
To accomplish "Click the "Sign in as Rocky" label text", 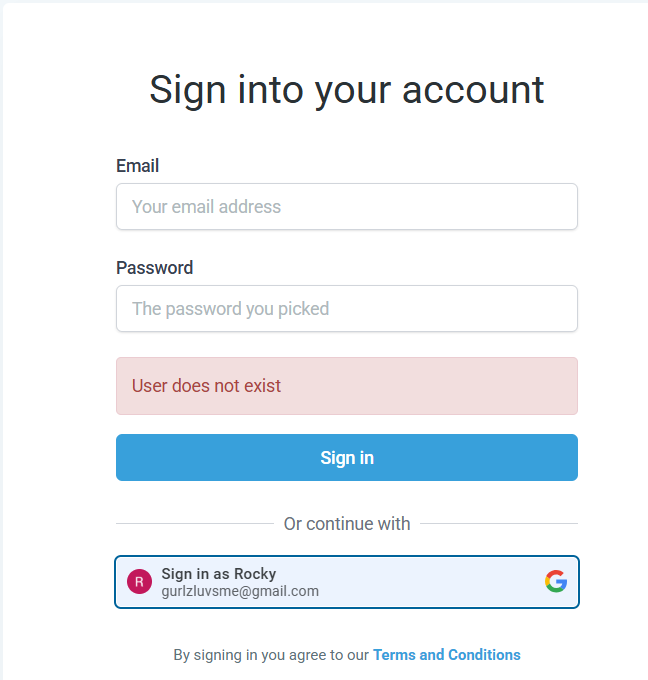I will point(219,573).
